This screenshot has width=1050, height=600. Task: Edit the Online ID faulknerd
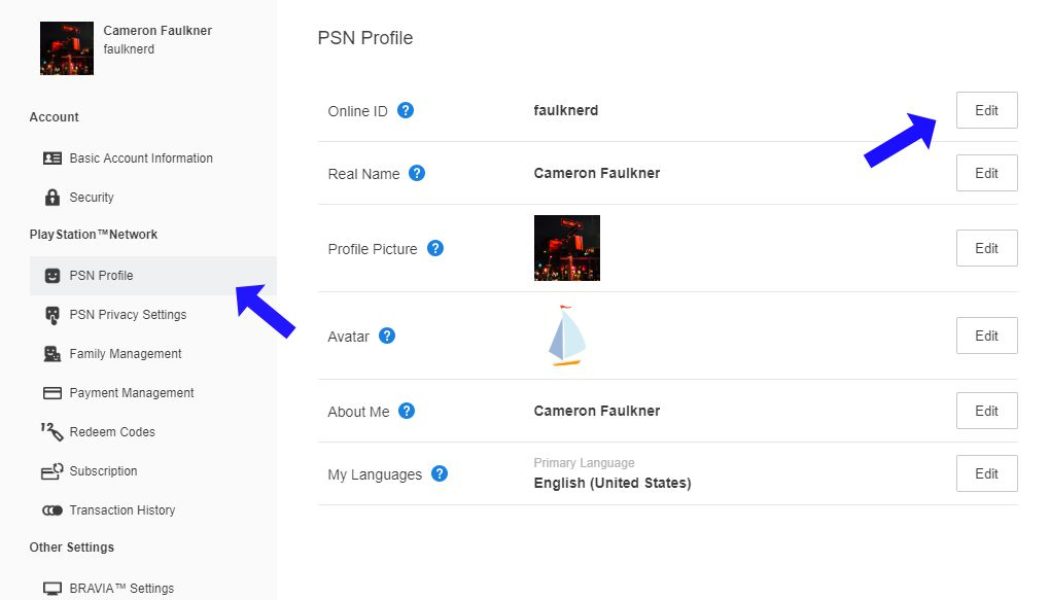click(x=986, y=110)
